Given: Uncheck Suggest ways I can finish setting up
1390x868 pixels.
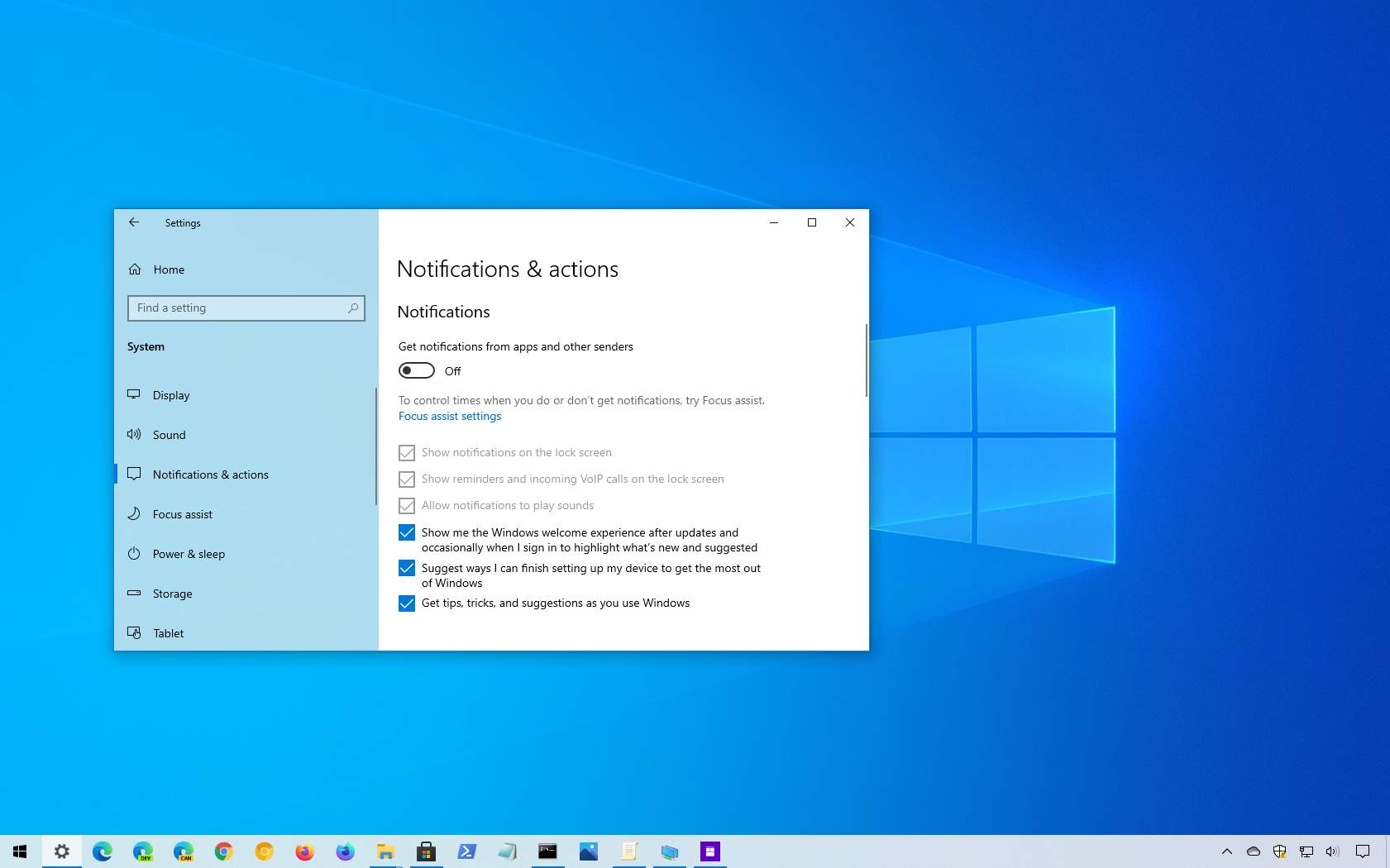Looking at the screenshot, I should point(407,568).
